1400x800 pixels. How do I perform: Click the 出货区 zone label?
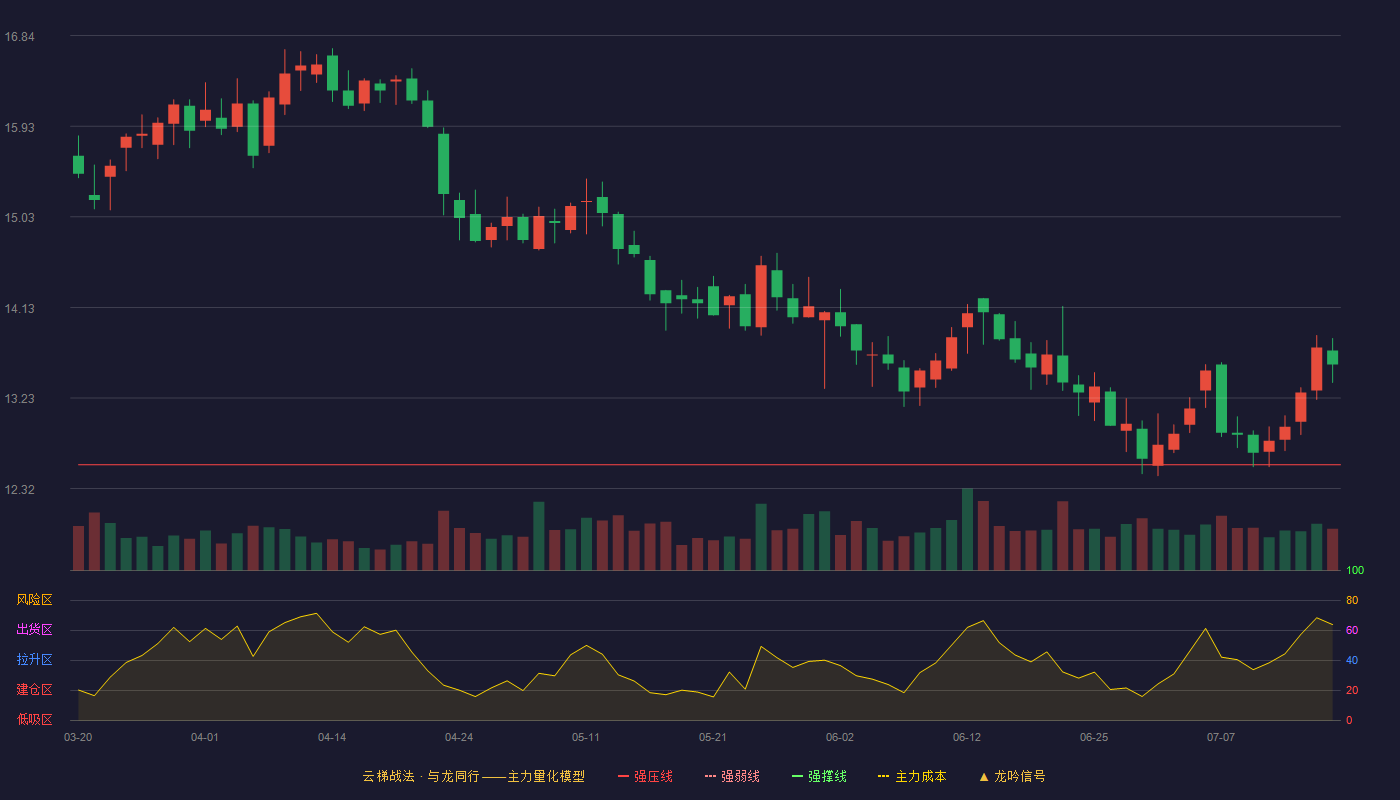point(34,630)
